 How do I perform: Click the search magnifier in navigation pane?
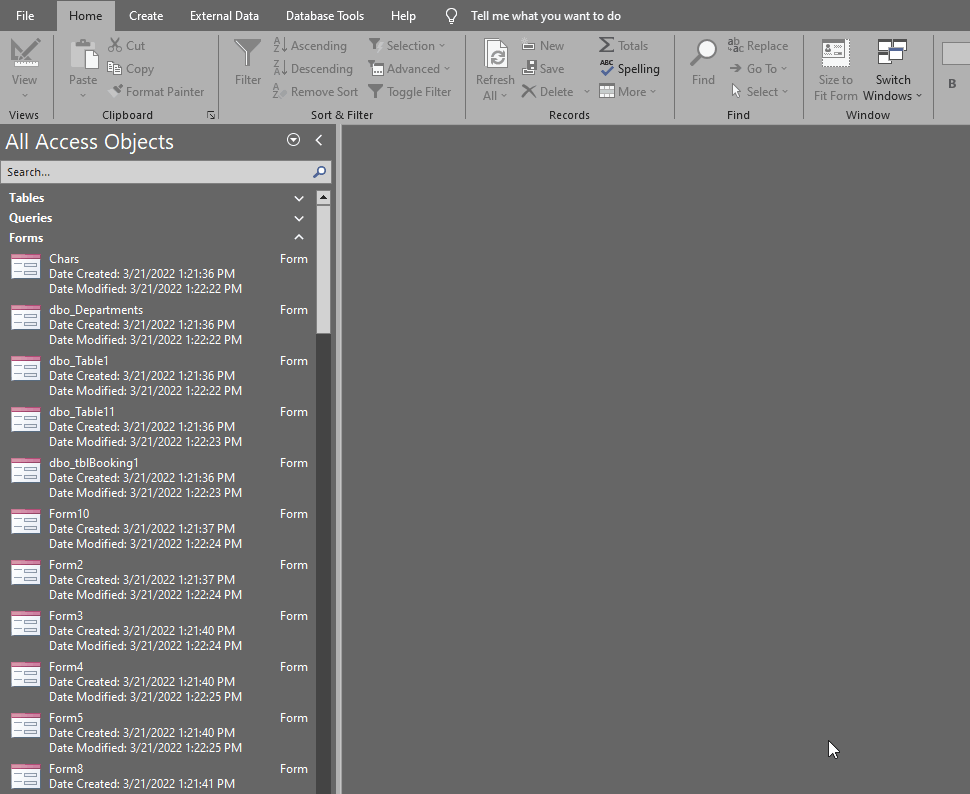coord(319,172)
